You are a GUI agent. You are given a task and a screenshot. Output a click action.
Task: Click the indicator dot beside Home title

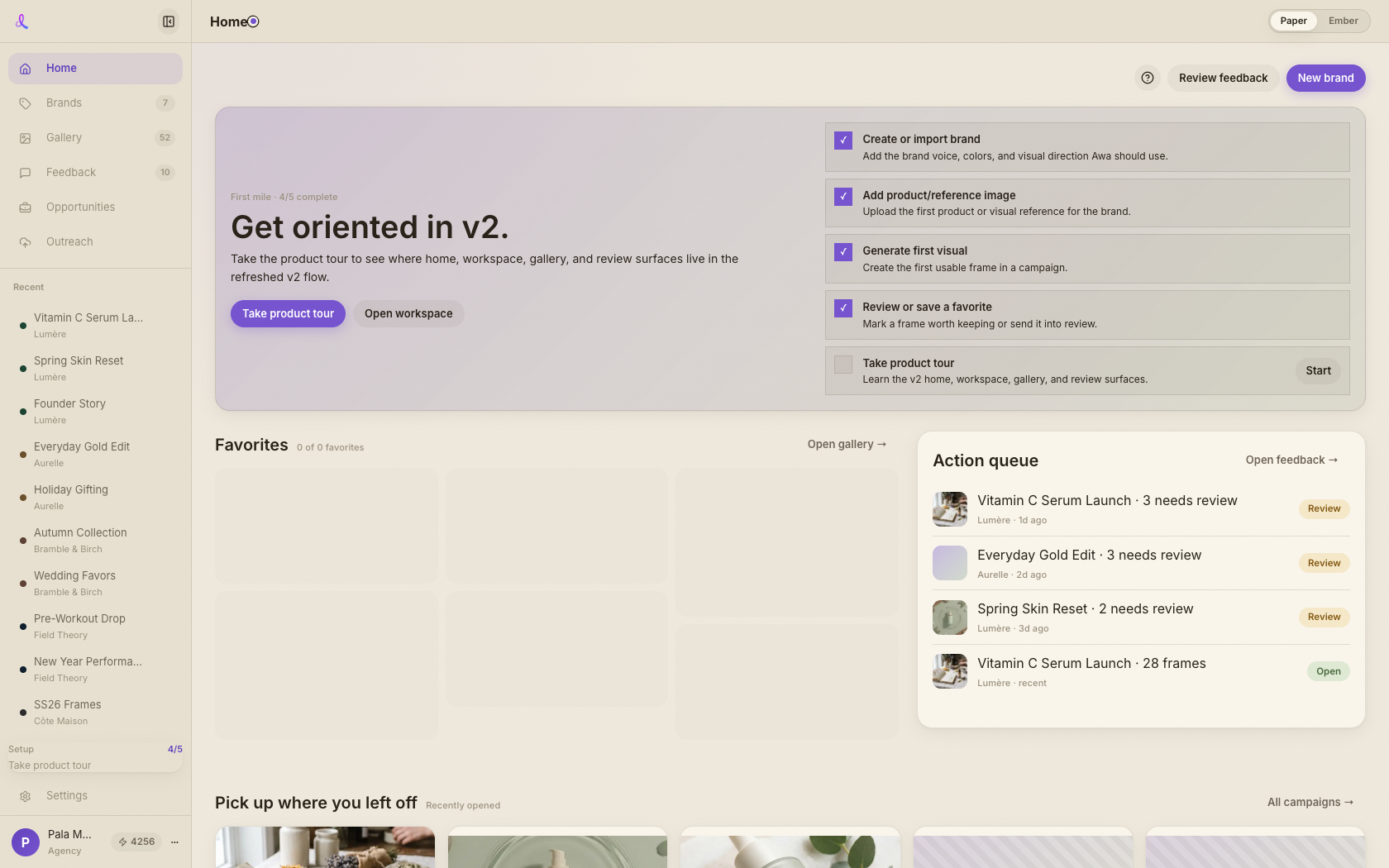tap(254, 21)
